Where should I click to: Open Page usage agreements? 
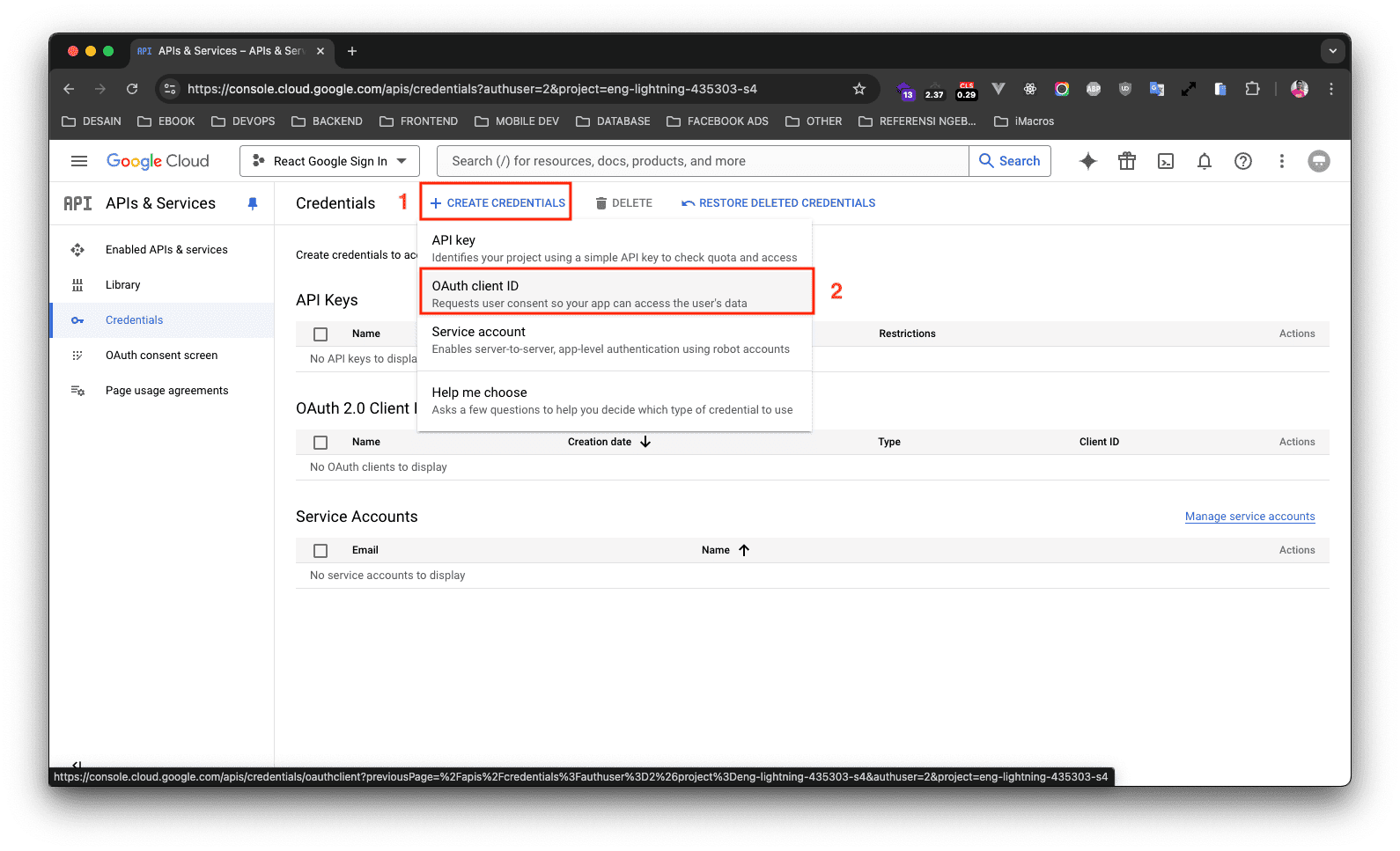click(x=166, y=391)
